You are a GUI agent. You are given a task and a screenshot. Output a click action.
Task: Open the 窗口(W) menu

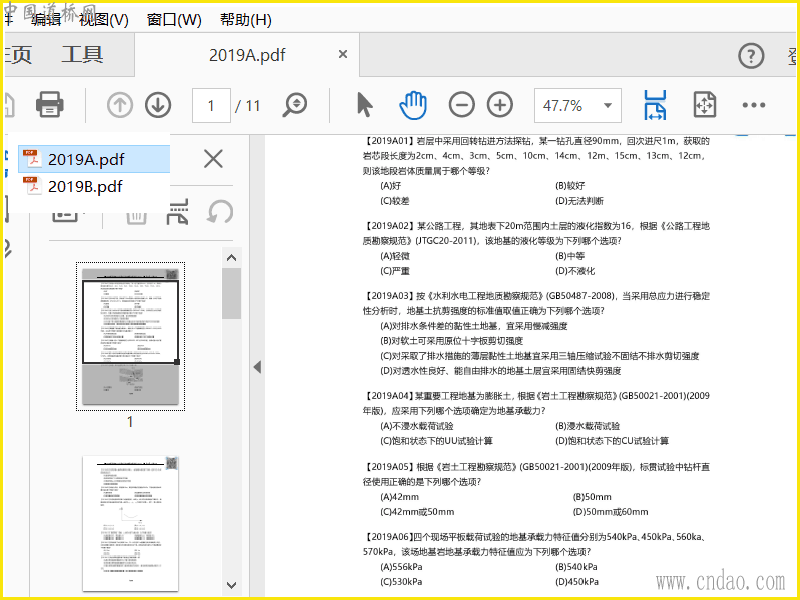(174, 19)
